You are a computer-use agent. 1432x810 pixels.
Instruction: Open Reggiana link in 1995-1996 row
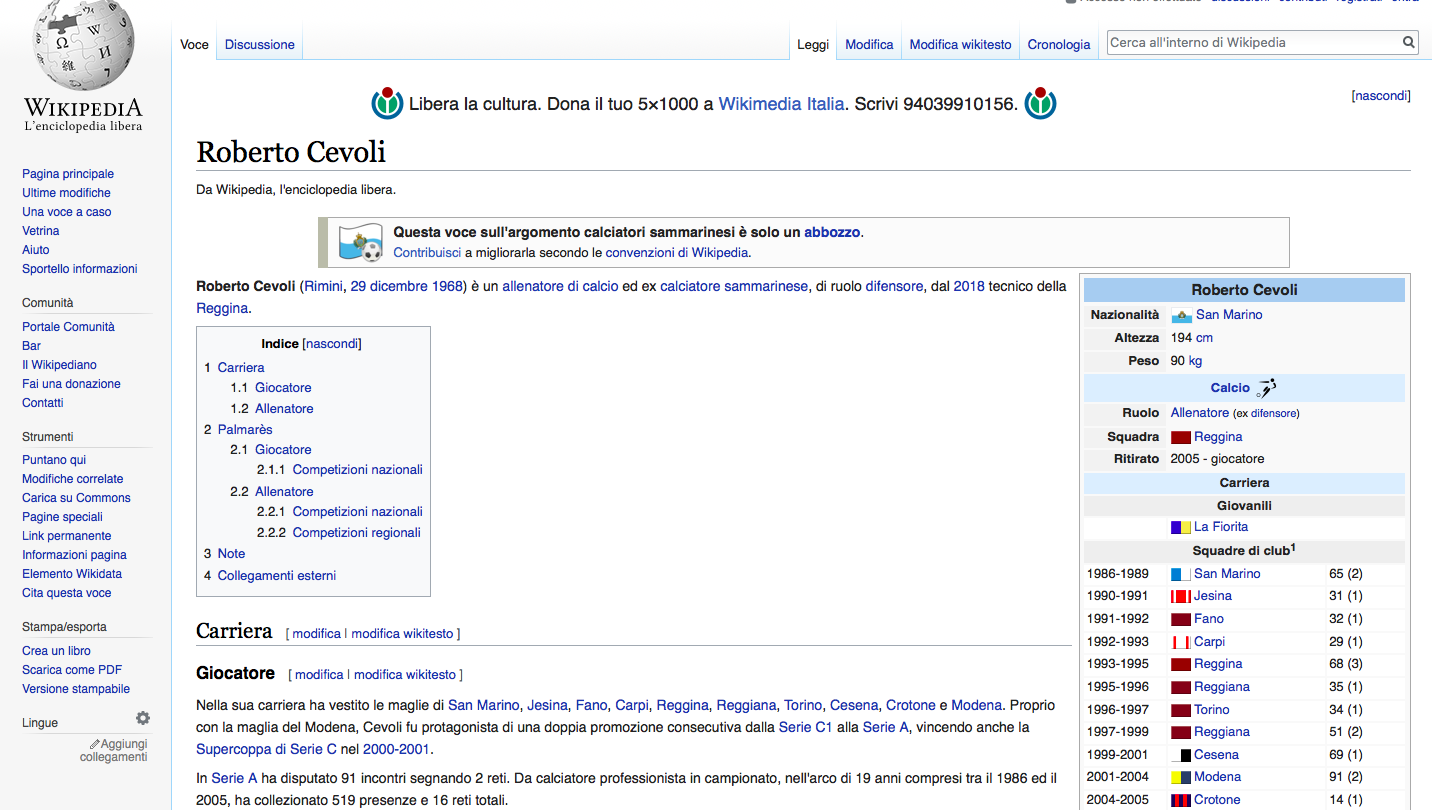(x=1222, y=687)
